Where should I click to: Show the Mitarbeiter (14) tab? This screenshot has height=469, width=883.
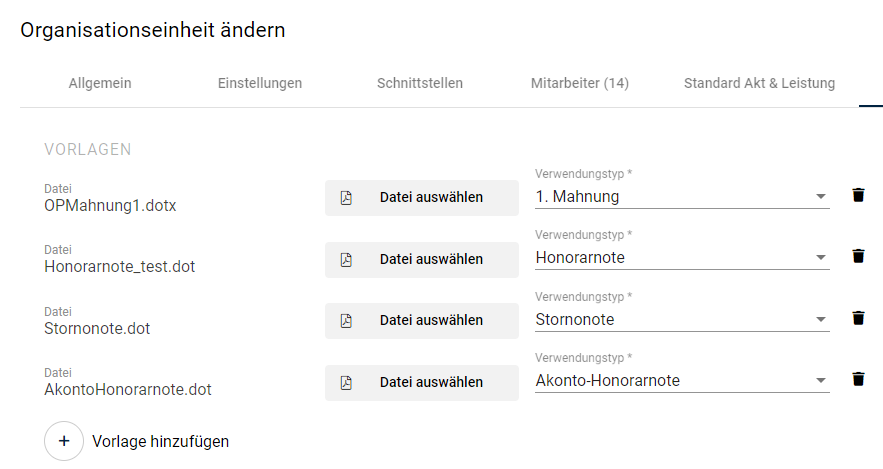[579, 83]
